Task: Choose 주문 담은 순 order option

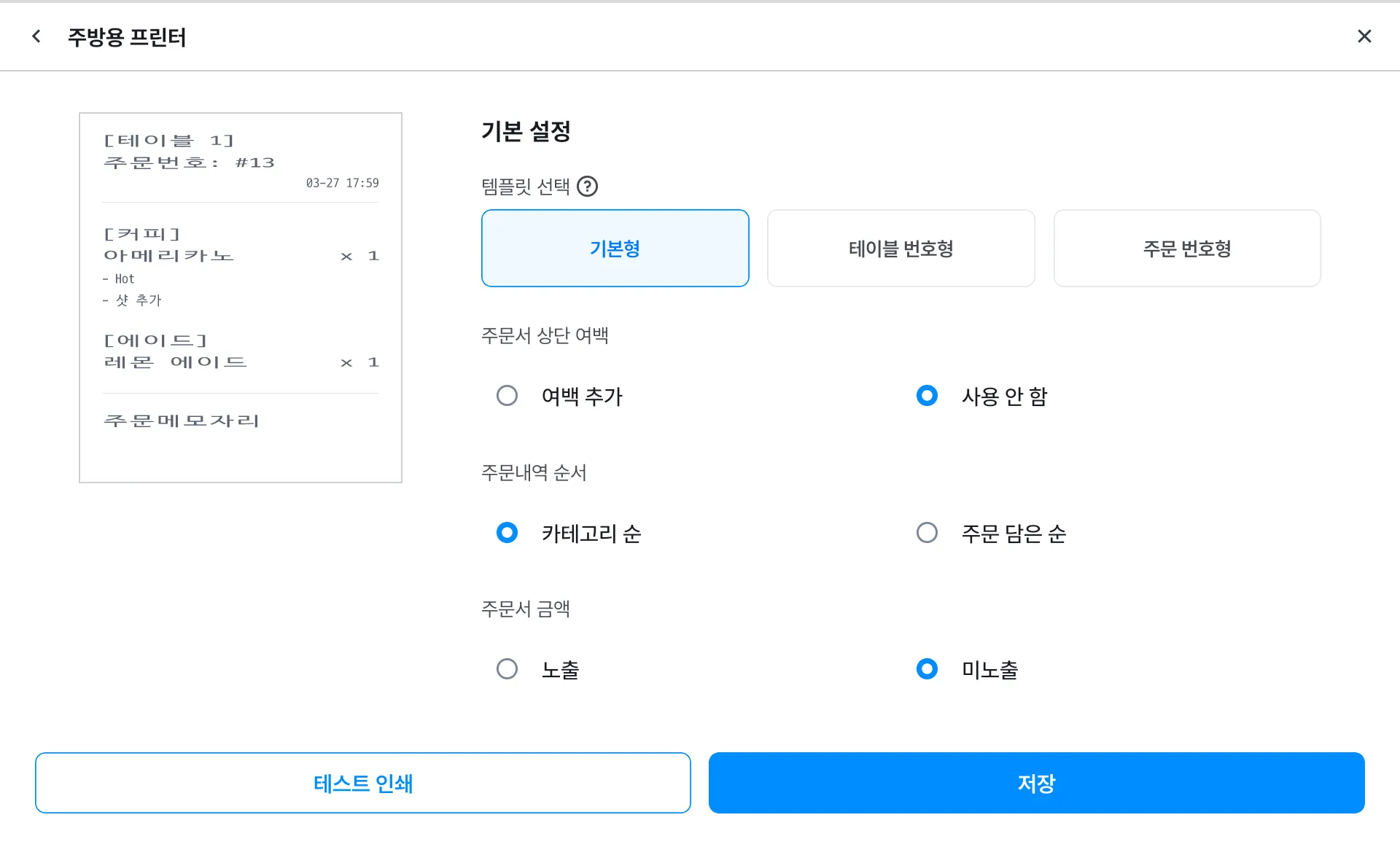Action: (927, 533)
